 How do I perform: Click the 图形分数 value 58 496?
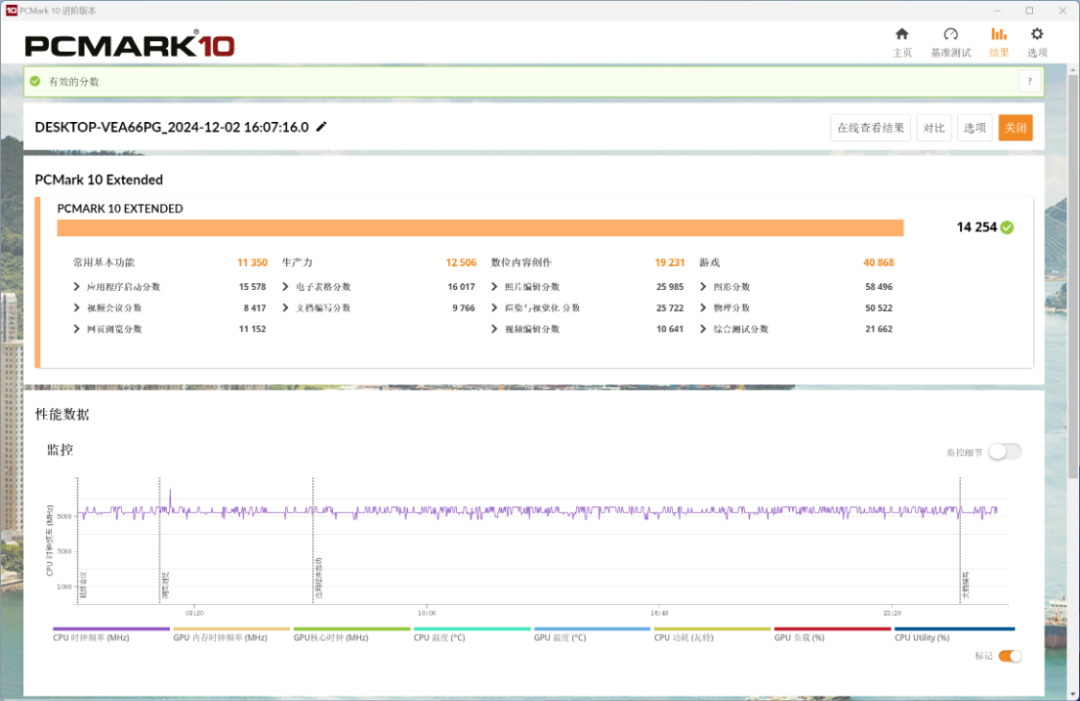tap(879, 286)
